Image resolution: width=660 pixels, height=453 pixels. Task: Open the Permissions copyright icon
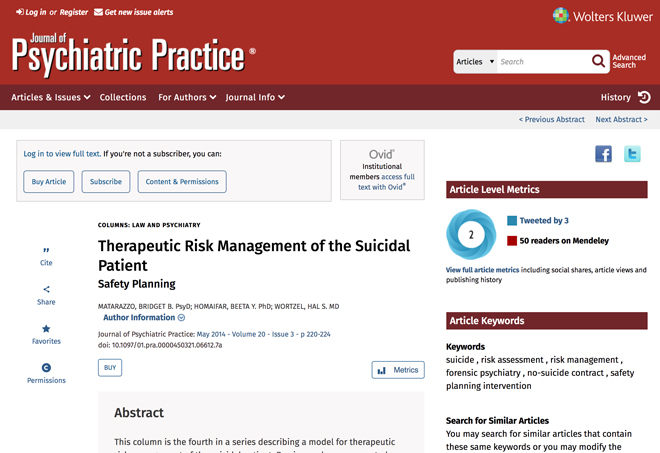[46, 368]
